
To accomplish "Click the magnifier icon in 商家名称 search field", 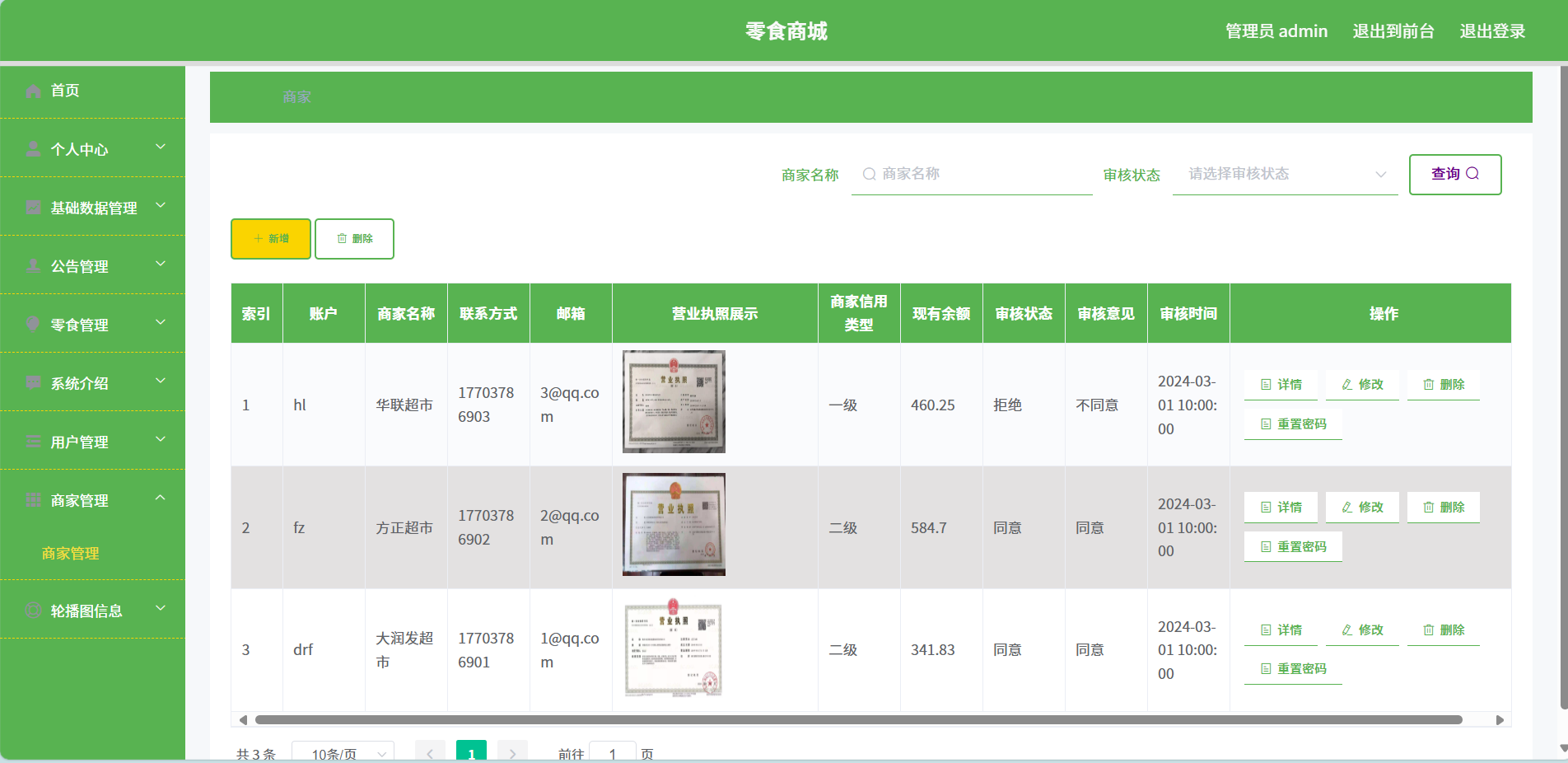I will pos(869,174).
